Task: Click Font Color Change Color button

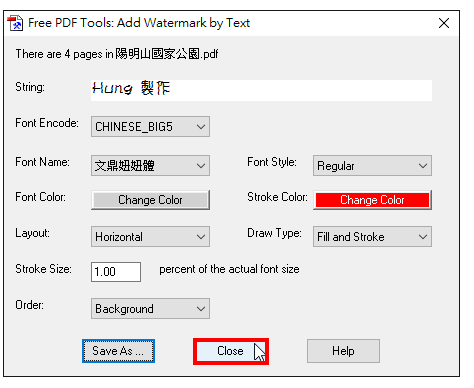Action: [x=150, y=200]
